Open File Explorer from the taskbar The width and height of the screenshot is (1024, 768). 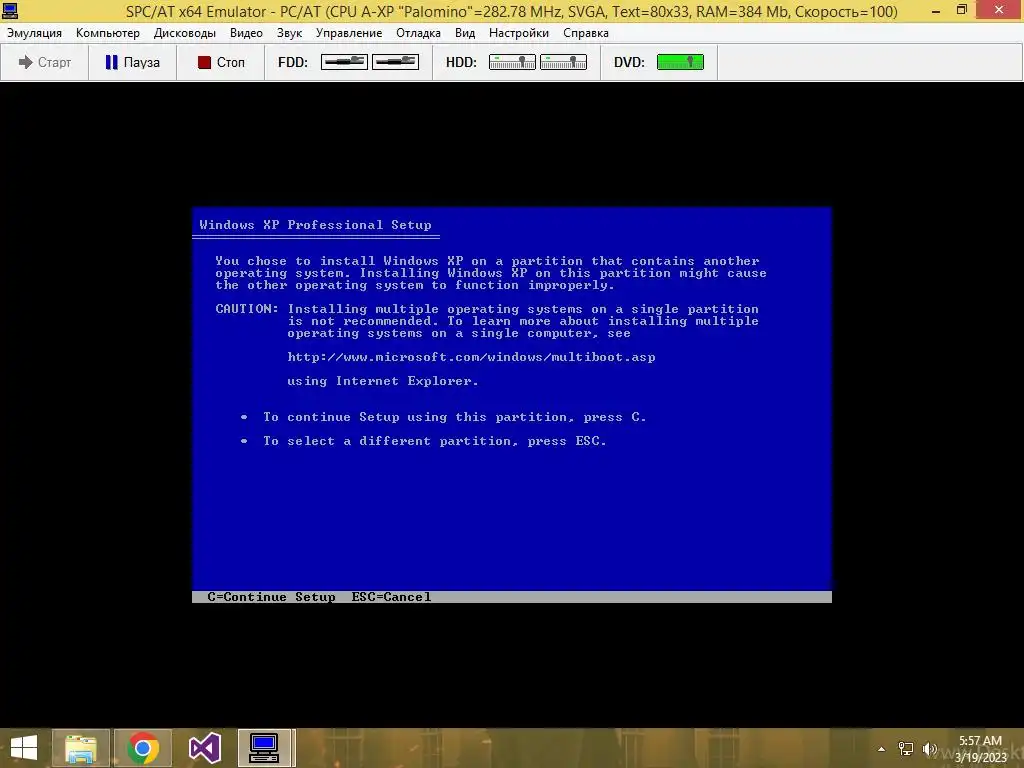click(81, 748)
